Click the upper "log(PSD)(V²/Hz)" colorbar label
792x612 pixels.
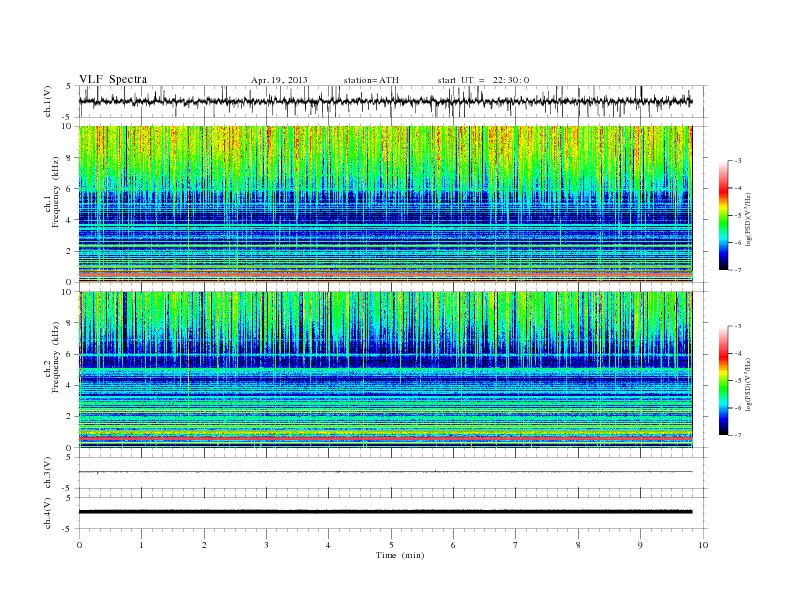coord(749,220)
